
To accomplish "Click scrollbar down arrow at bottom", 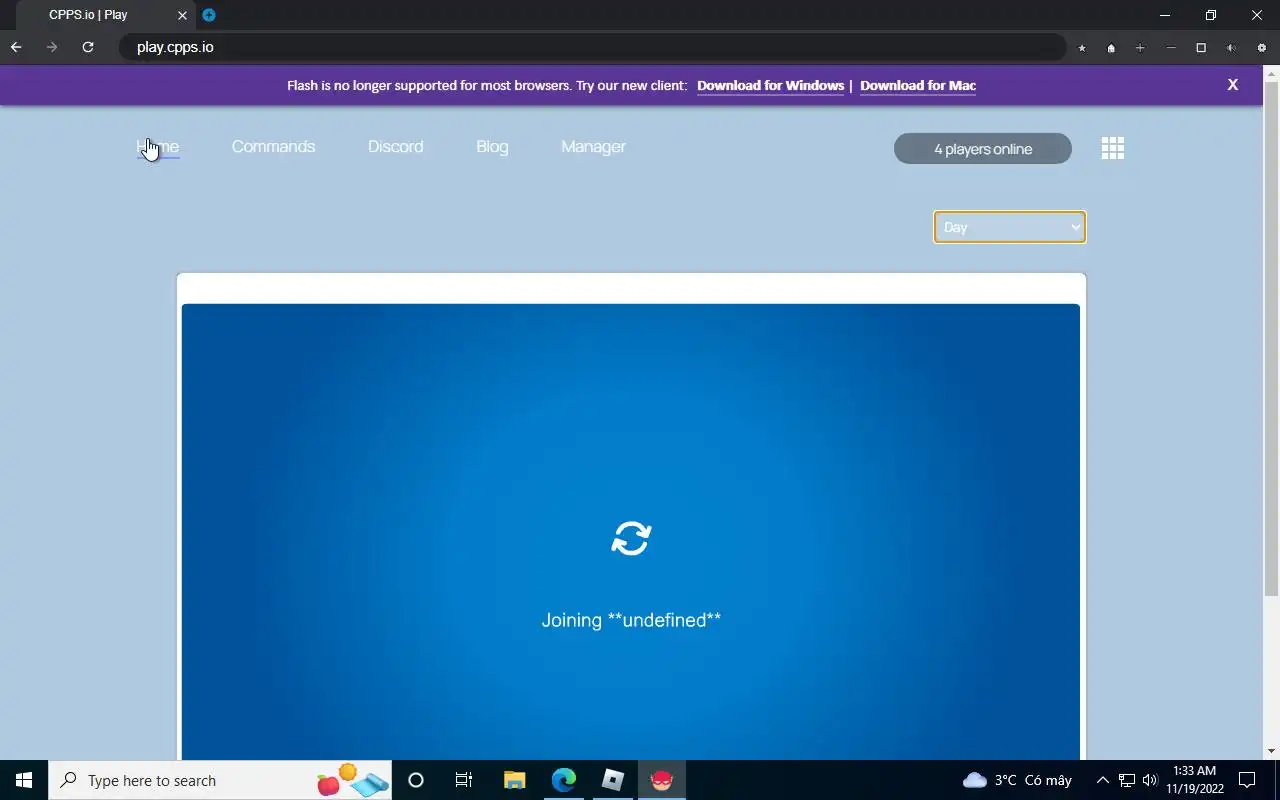I will (1272, 751).
